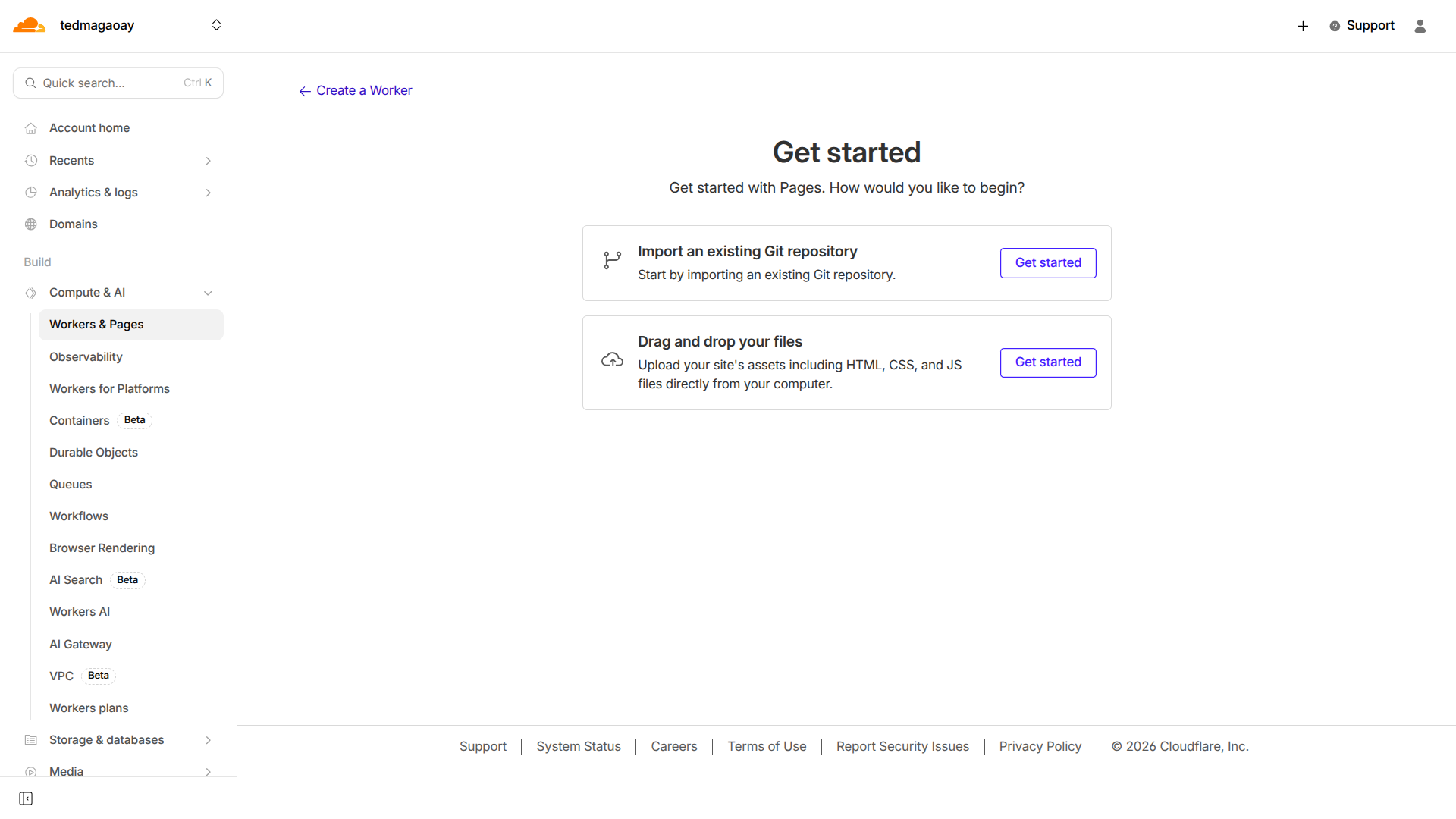This screenshot has width=1456, height=819.
Task: Get started importing a Git repository
Action: pyautogui.click(x=1047, y=263)
